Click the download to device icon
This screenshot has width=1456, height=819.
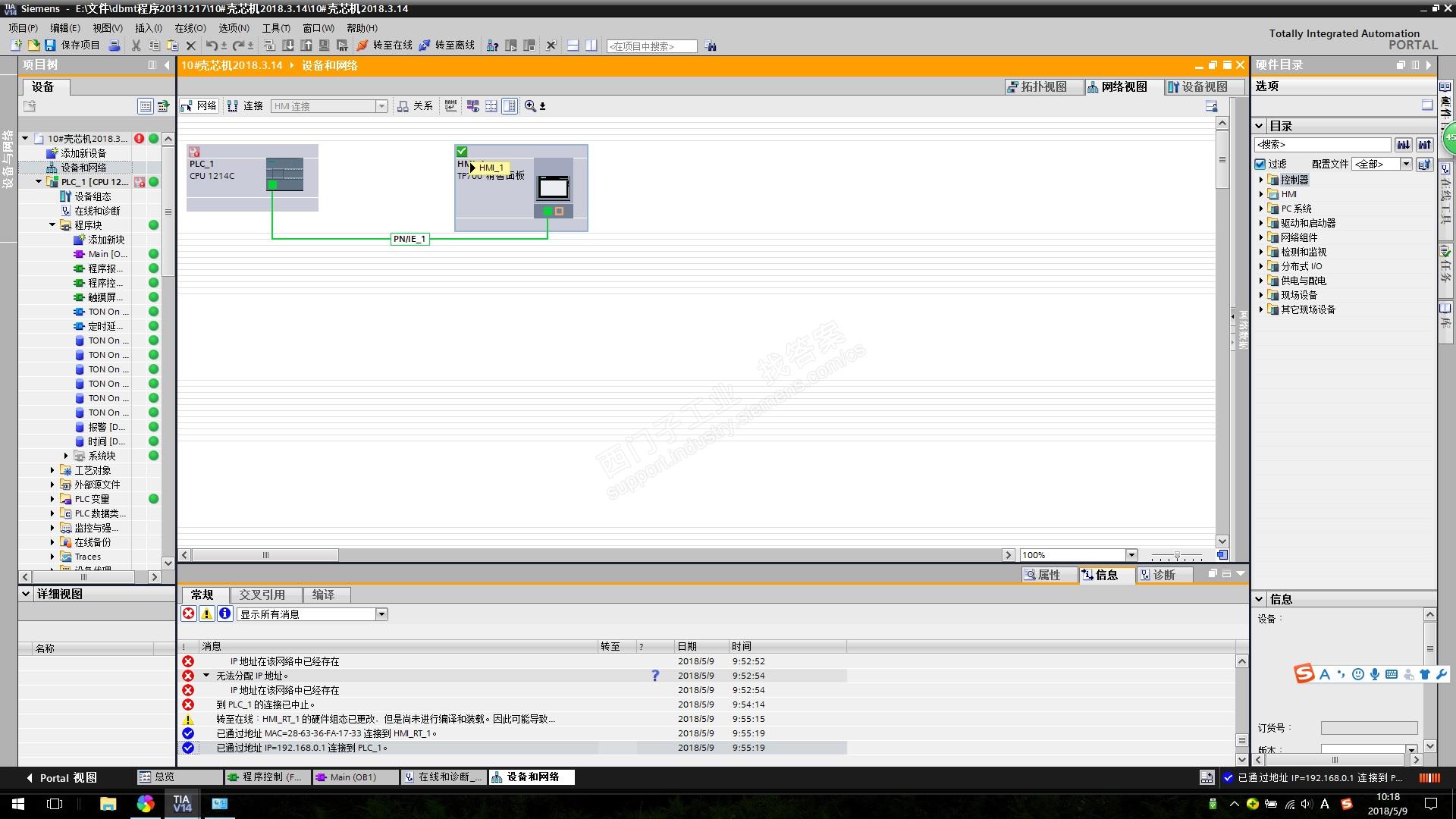click(x=288, y=45)
